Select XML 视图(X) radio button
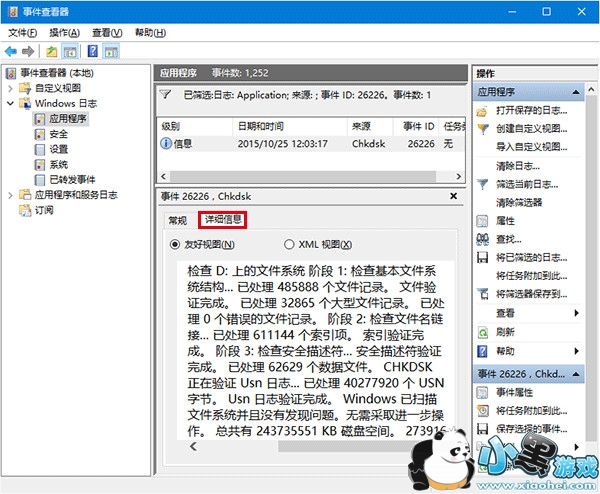Screen dimensions: 600x494 point(289,244)
